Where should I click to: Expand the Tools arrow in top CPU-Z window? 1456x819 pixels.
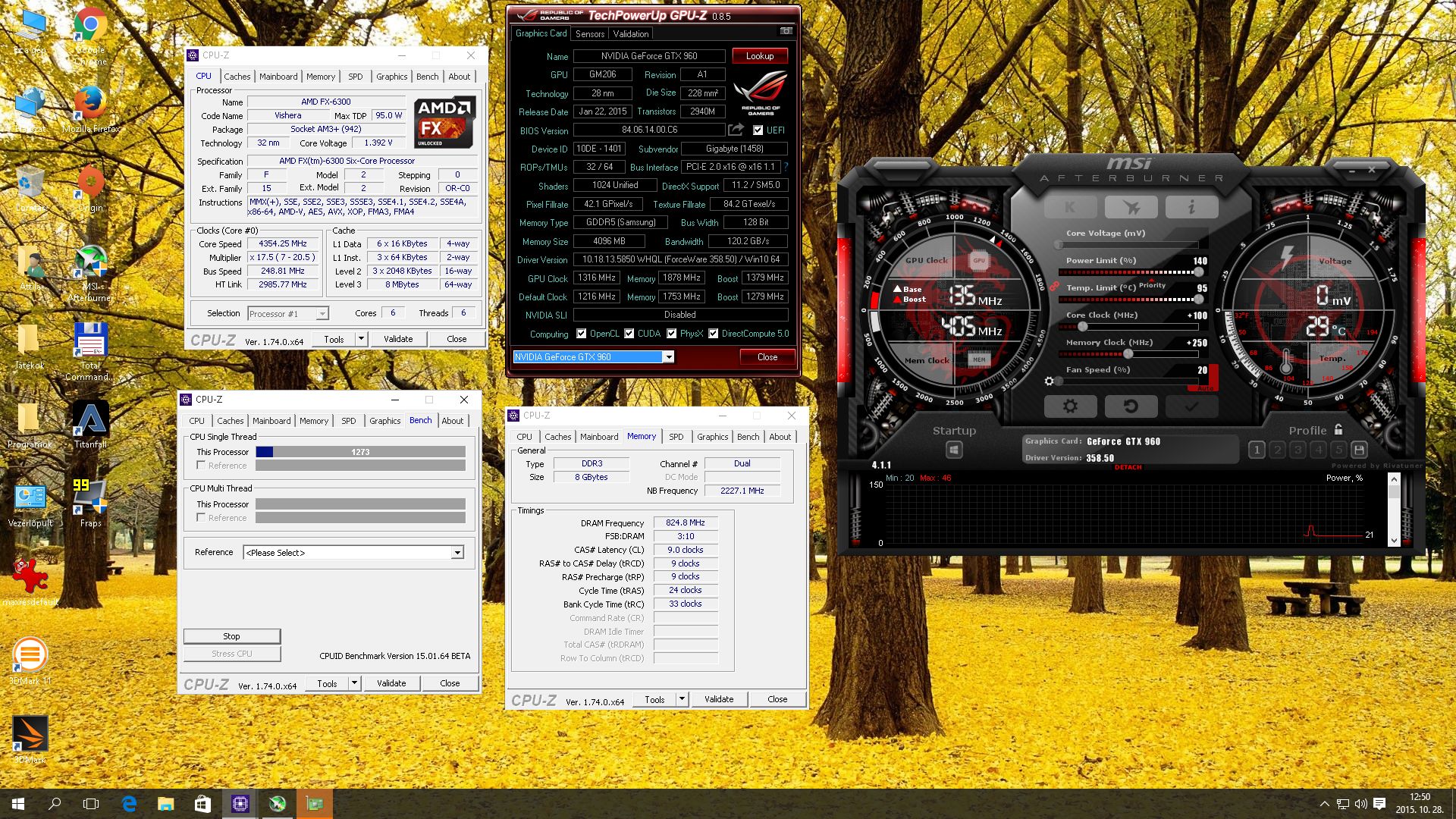[x=361, y=339]
